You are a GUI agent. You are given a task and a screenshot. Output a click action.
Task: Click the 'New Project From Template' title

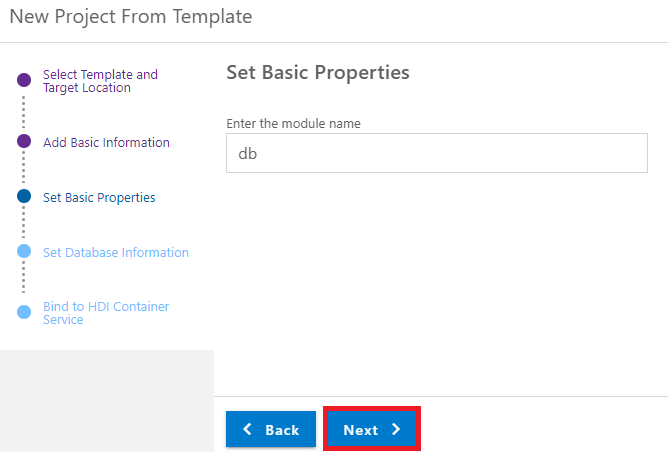(131, 17)
